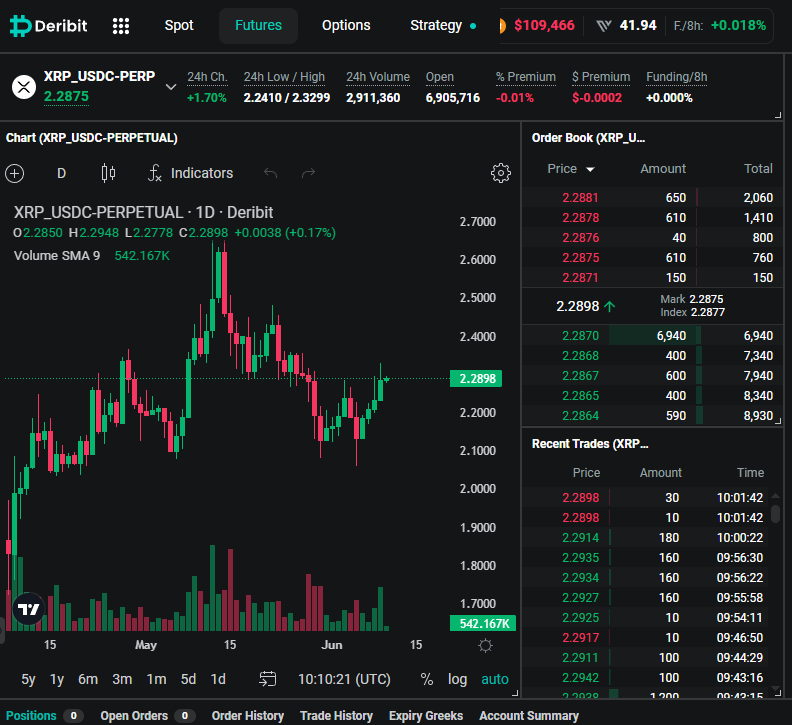Click the bid price 2.2864 row
The width and height of the screenshot is (792, 725).
click(652, 415)
